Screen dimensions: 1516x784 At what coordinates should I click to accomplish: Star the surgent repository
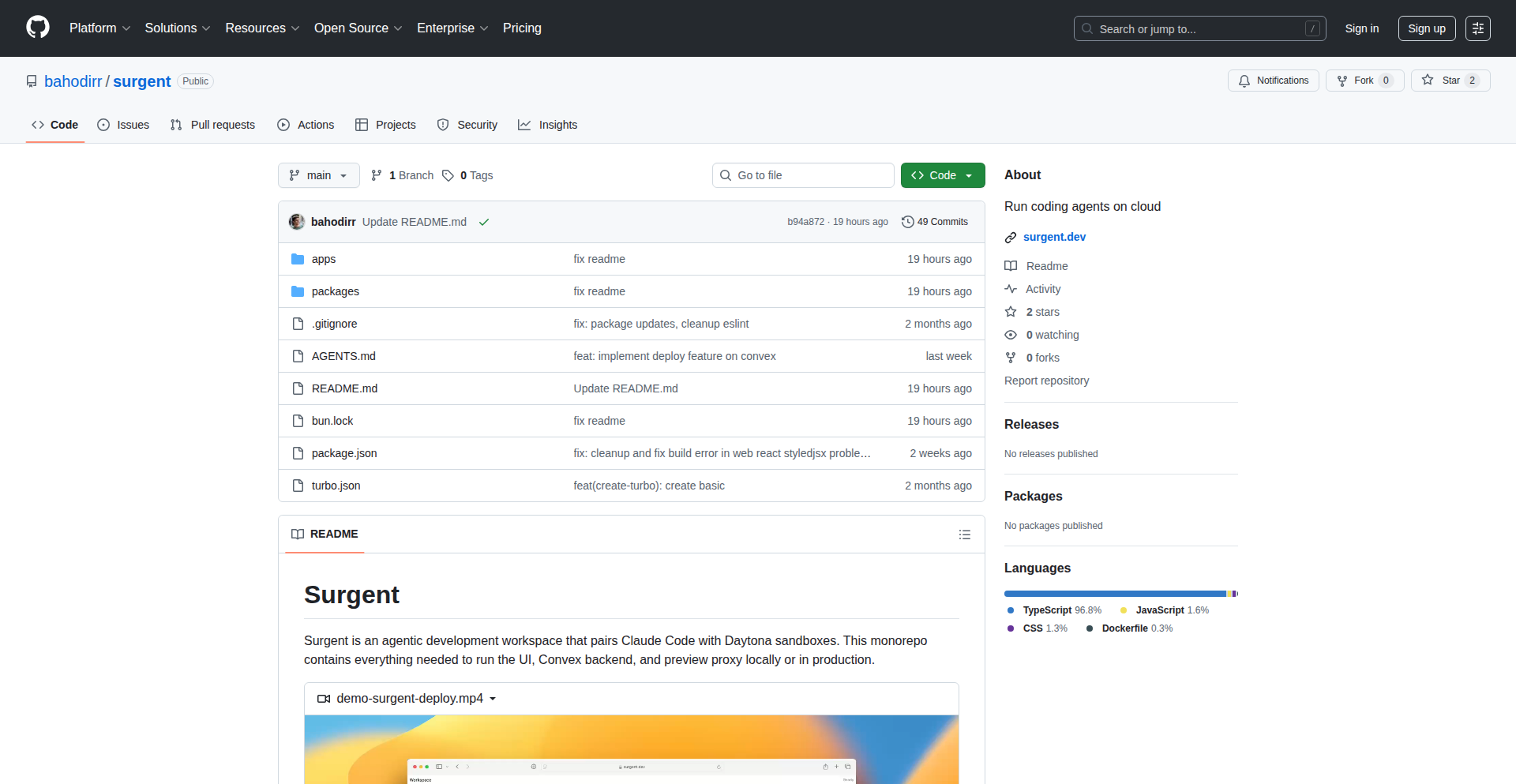tap(1450, 81)
